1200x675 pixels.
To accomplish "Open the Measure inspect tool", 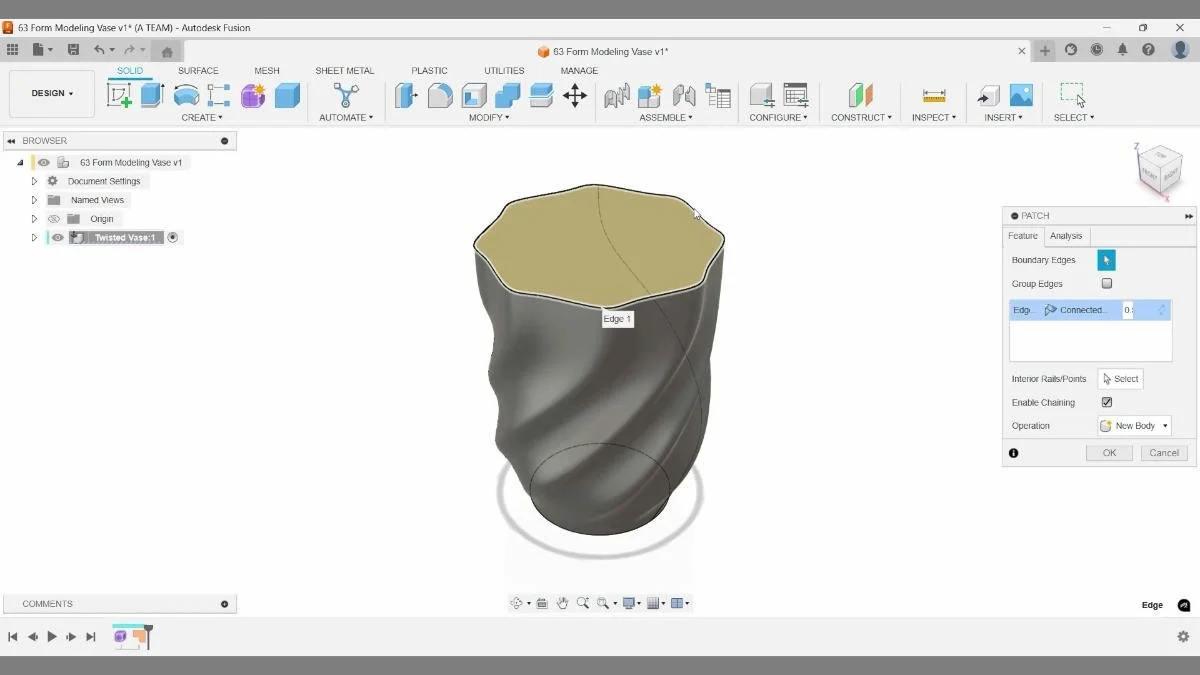I will coord(933,96).
